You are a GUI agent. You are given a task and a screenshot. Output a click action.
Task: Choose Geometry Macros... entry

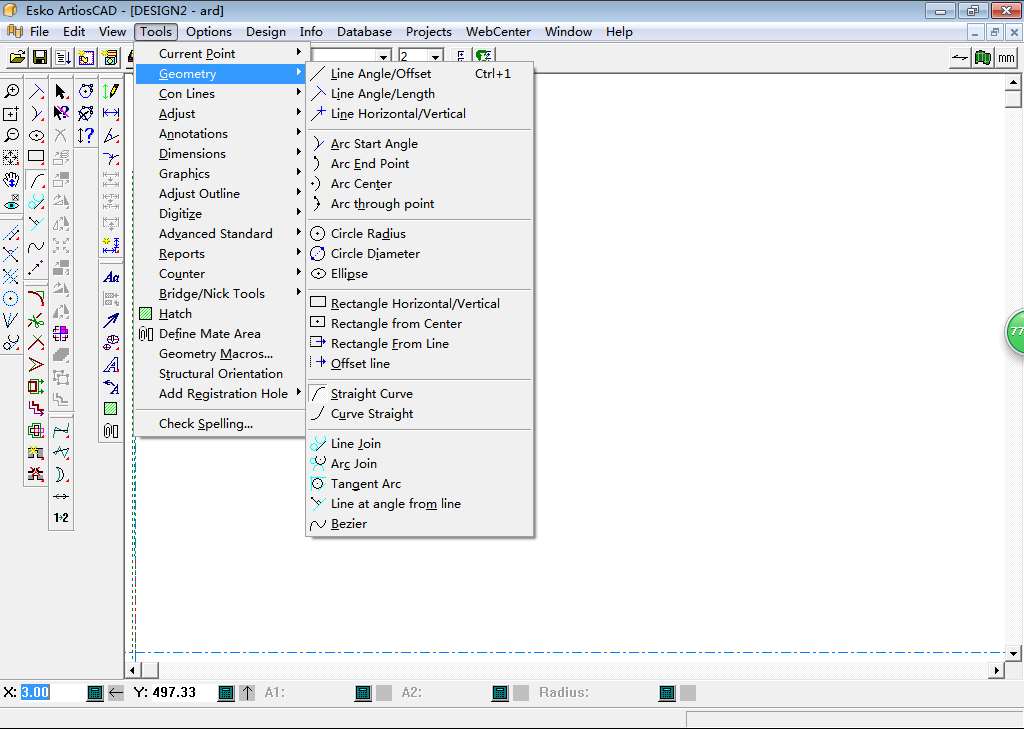pyautogui.click(x=216, y=354)
